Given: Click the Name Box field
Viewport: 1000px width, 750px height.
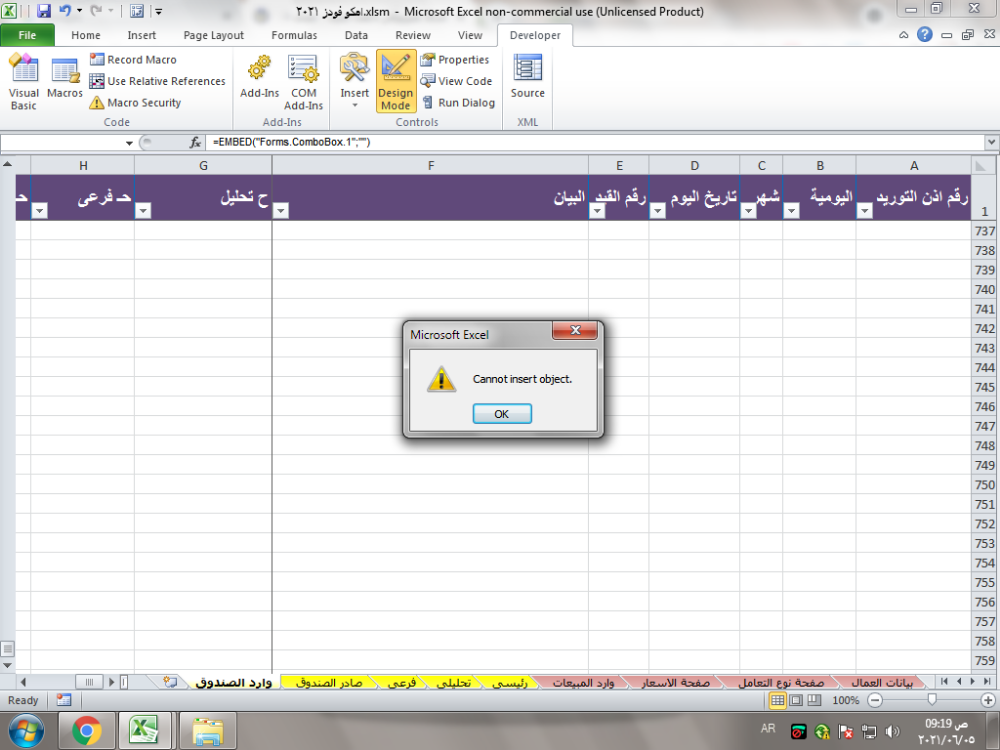Looking at the screenshot, I should point(62,143).
